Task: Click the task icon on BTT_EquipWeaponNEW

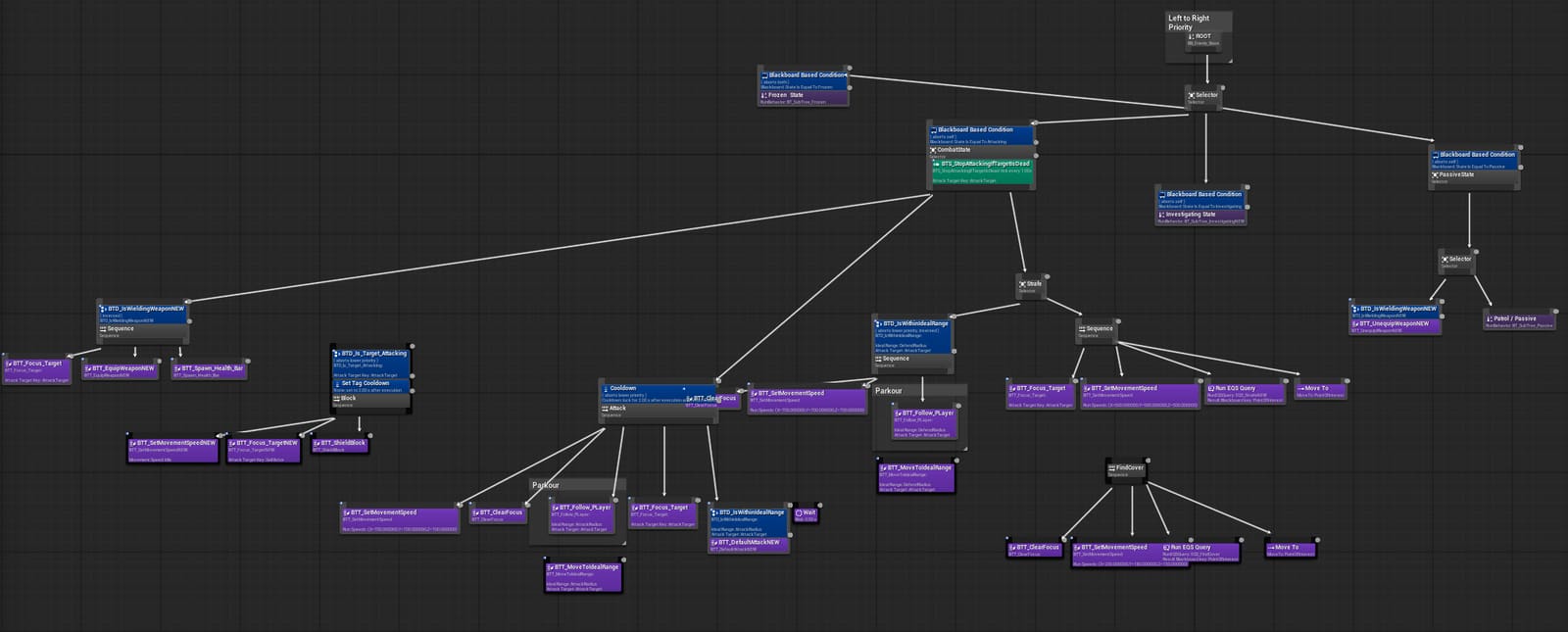Action: pyautogui.click(x=87, y=368)
